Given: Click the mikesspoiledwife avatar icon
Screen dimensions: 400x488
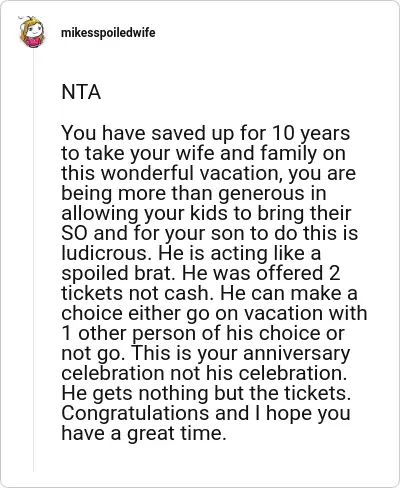Looking at the screenshot, I should 32,32.
